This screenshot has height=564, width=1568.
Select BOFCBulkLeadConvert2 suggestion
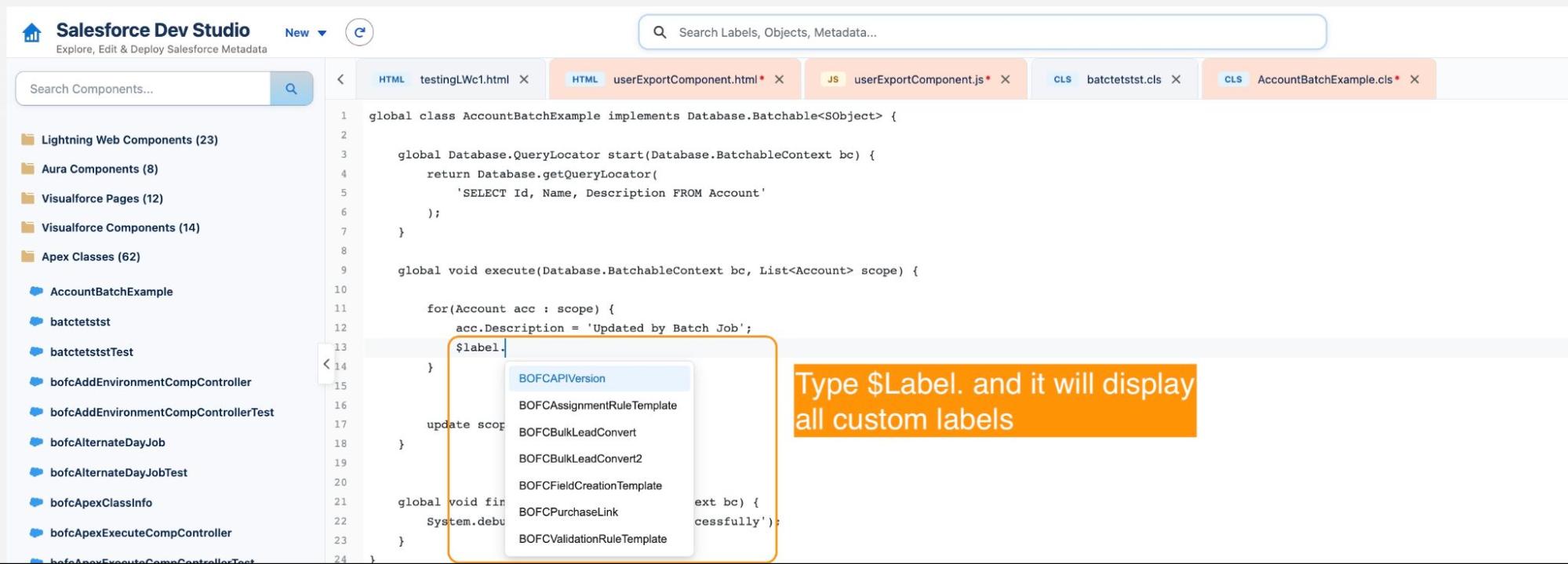(599, 459)
